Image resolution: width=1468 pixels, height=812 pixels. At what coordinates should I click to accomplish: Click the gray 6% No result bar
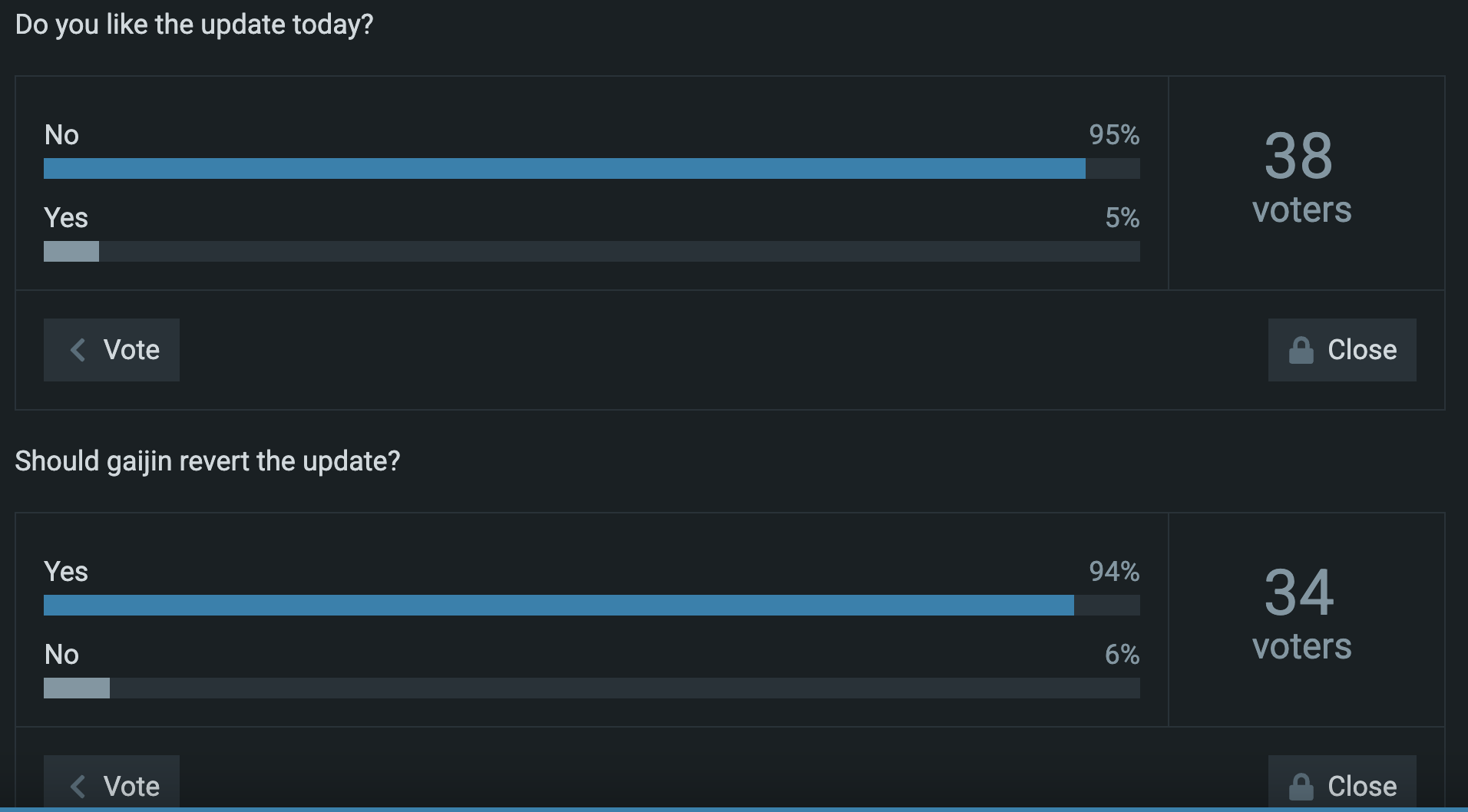(x=77, y=688)
